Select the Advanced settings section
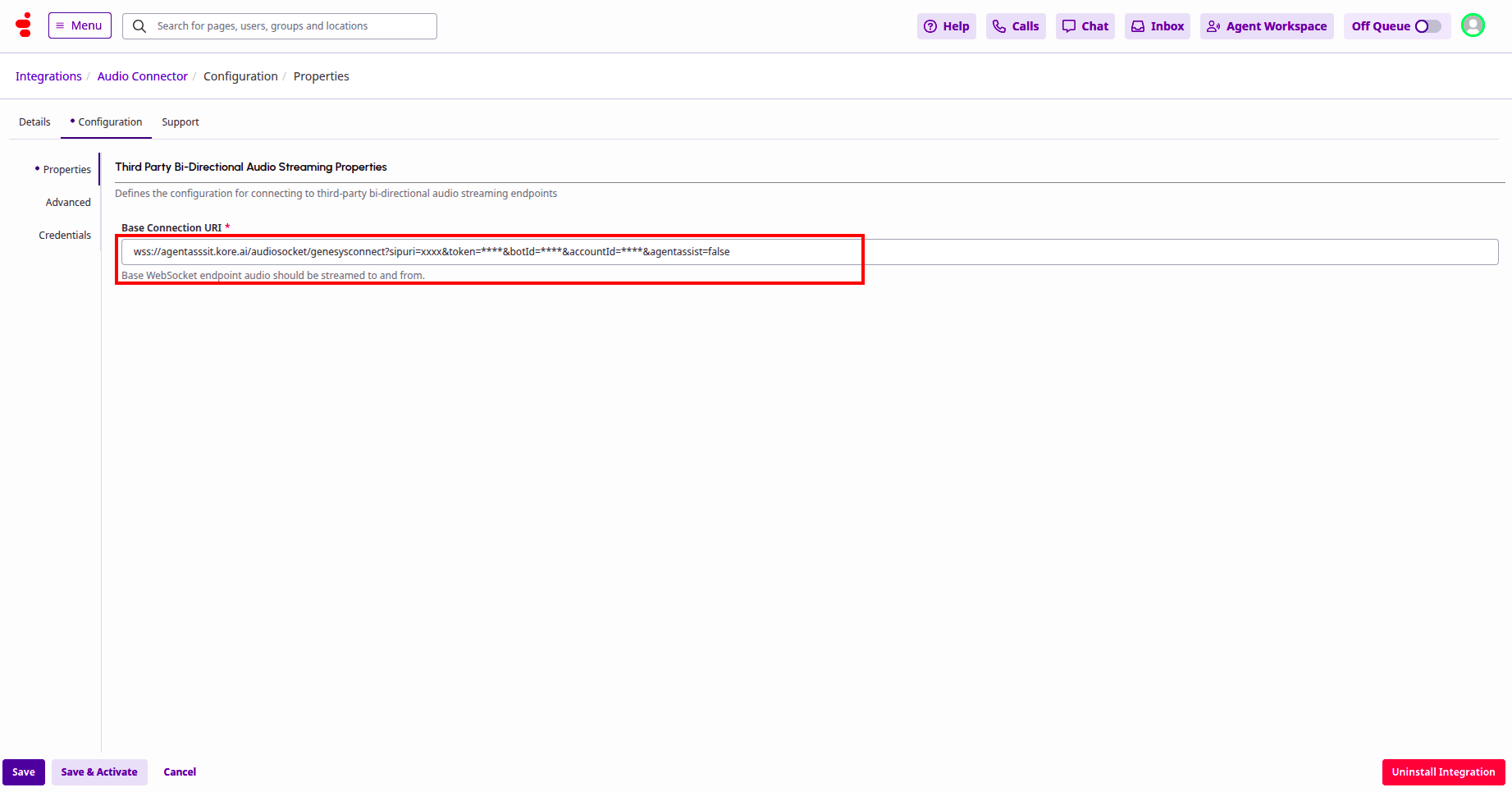 (x=68, y=203)
